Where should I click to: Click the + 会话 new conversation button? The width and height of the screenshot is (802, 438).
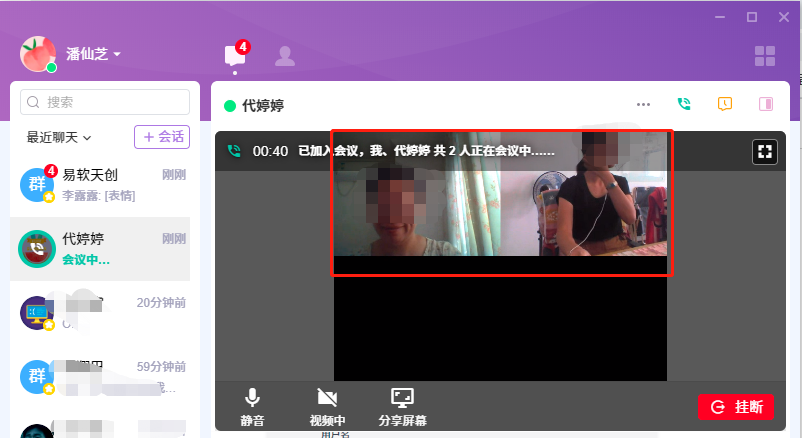pos(162,136)
